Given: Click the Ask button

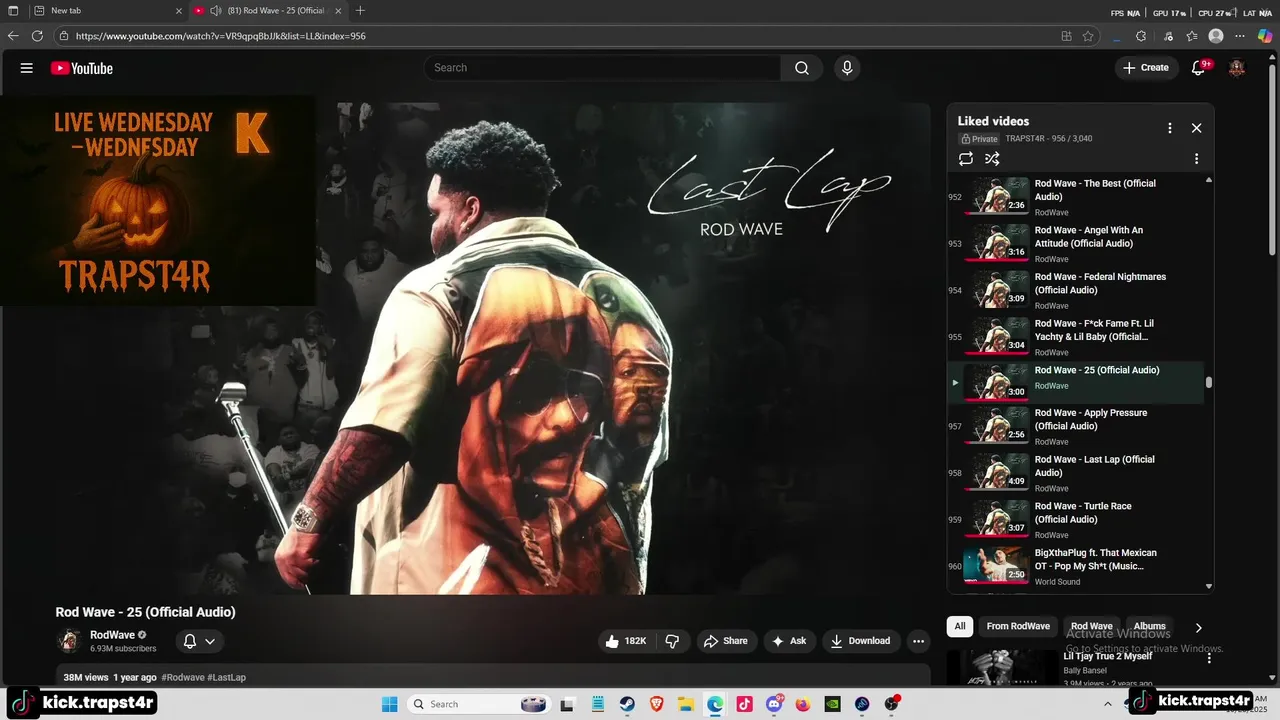Looking at the screenshot, I should pyautogui.click(x=789, y=641).
